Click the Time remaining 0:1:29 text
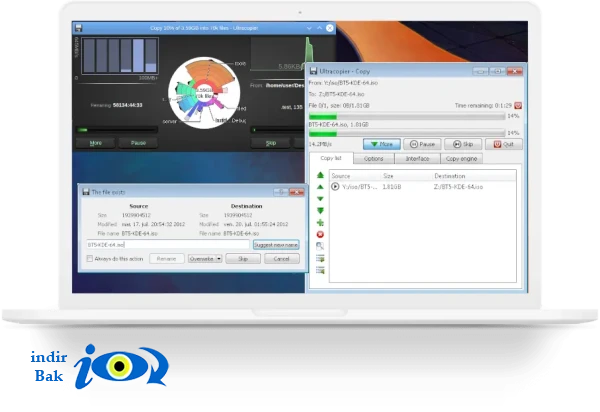 483,106
